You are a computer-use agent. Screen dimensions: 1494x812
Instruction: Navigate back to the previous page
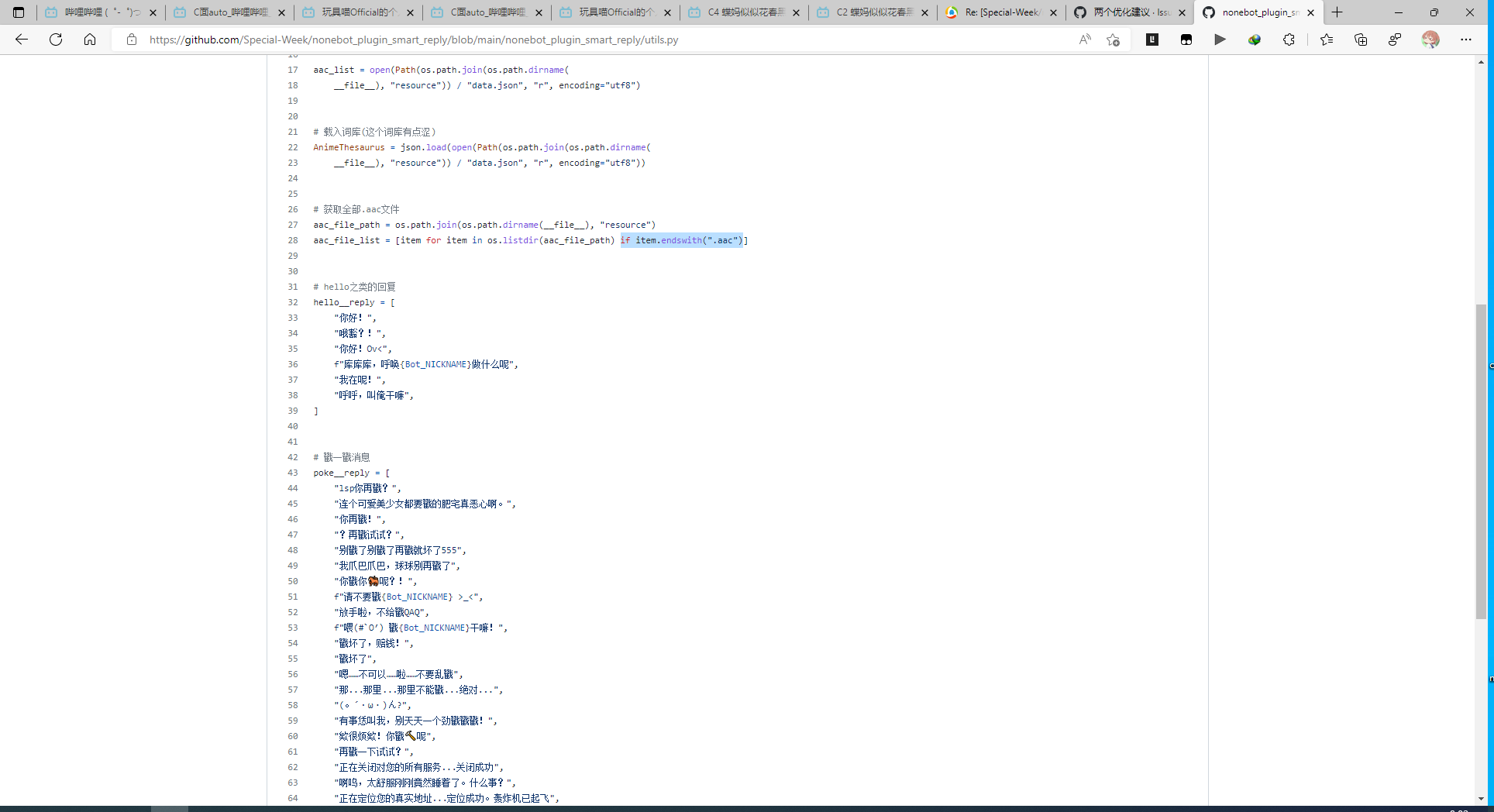pyautogui.click(x=21, y=40)
